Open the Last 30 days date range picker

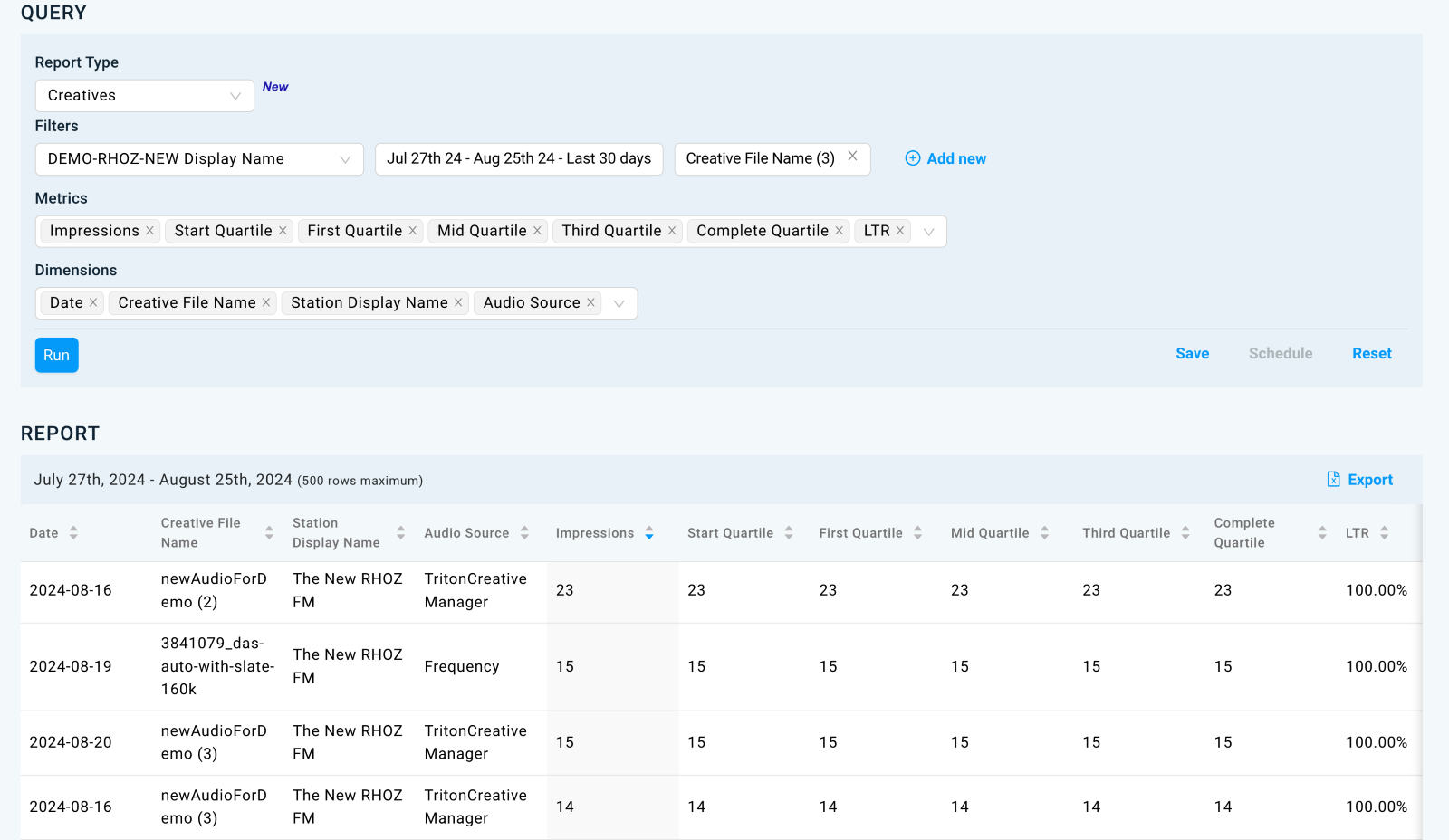519,159
